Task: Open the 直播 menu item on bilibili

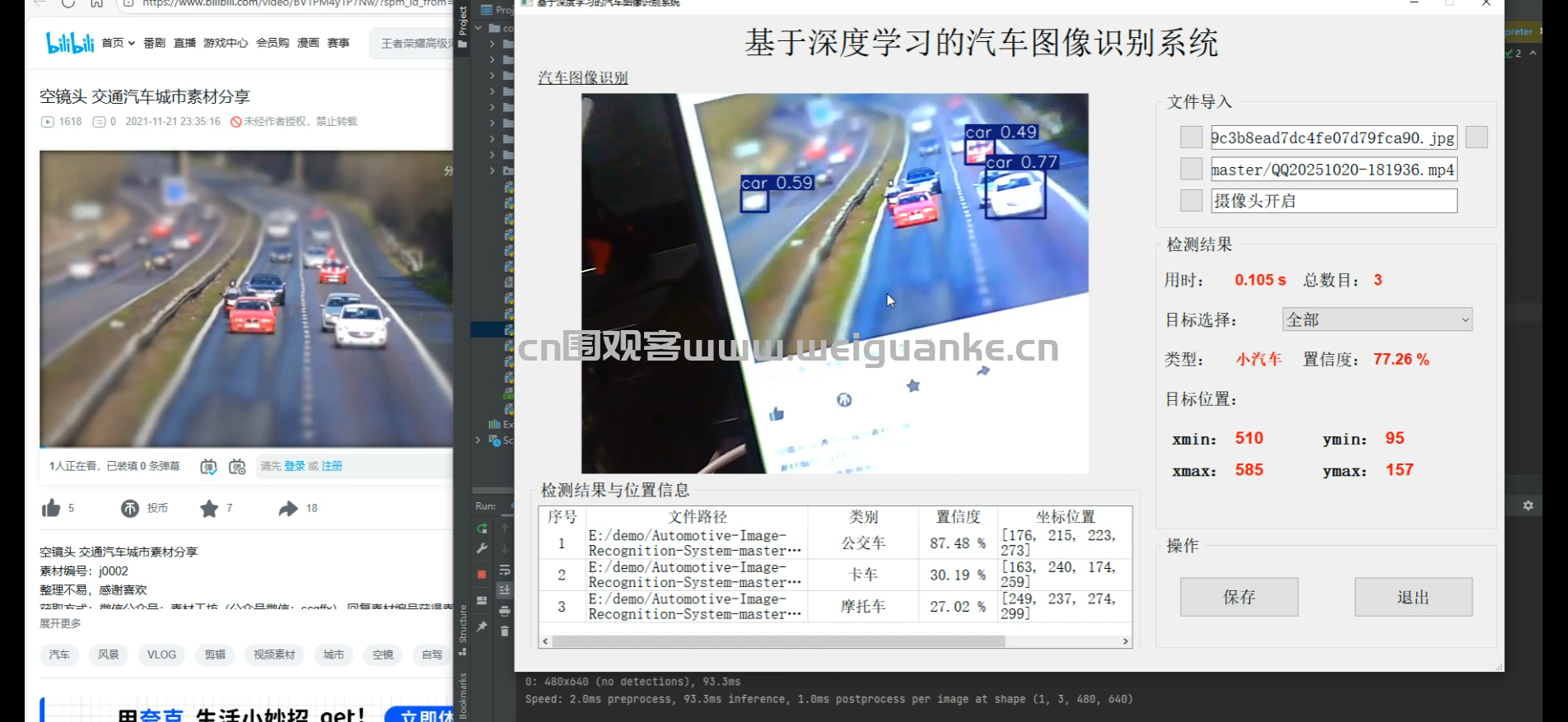Action: click(x=184, y=43)
